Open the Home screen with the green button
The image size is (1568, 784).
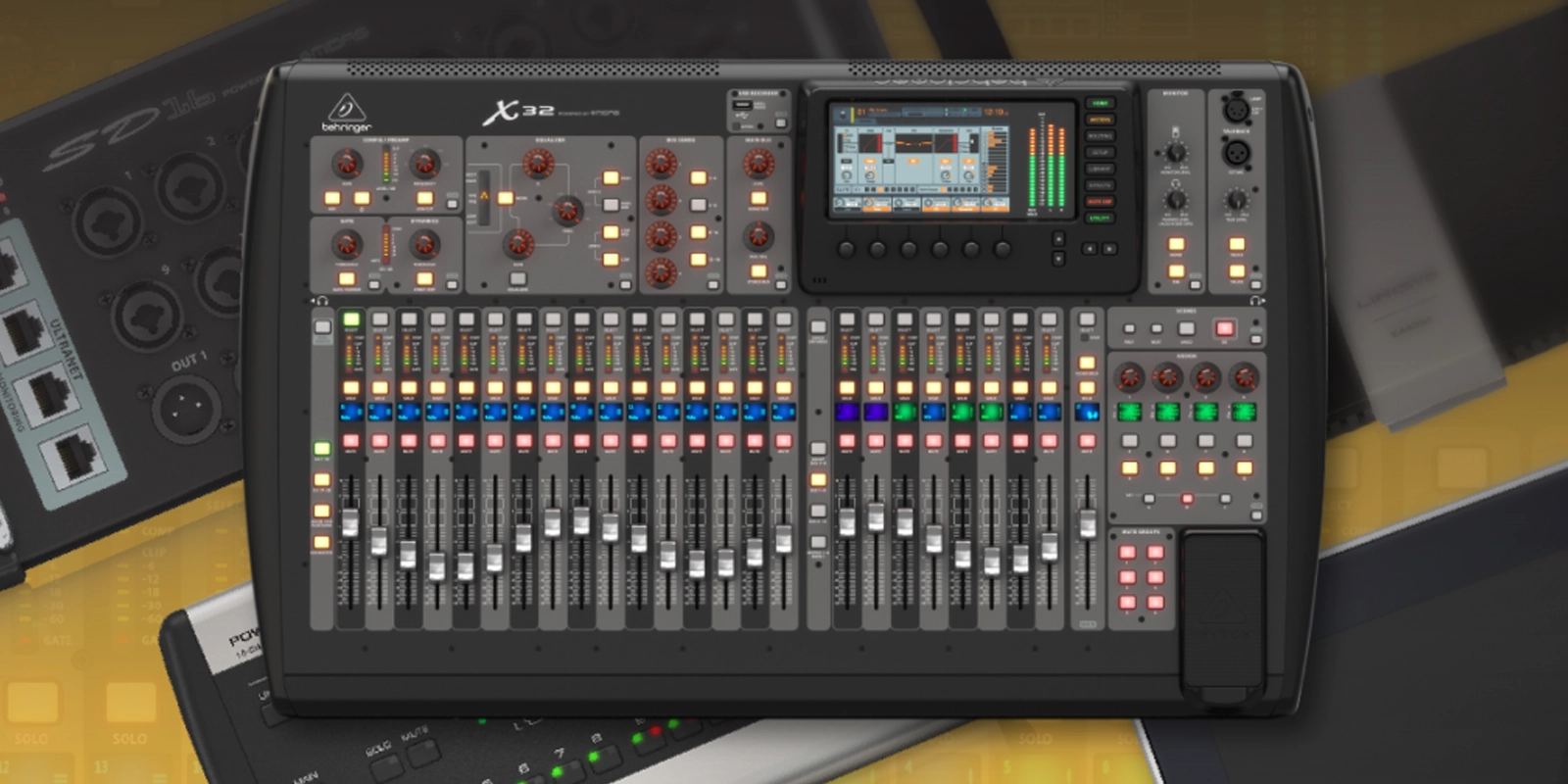1100,103
